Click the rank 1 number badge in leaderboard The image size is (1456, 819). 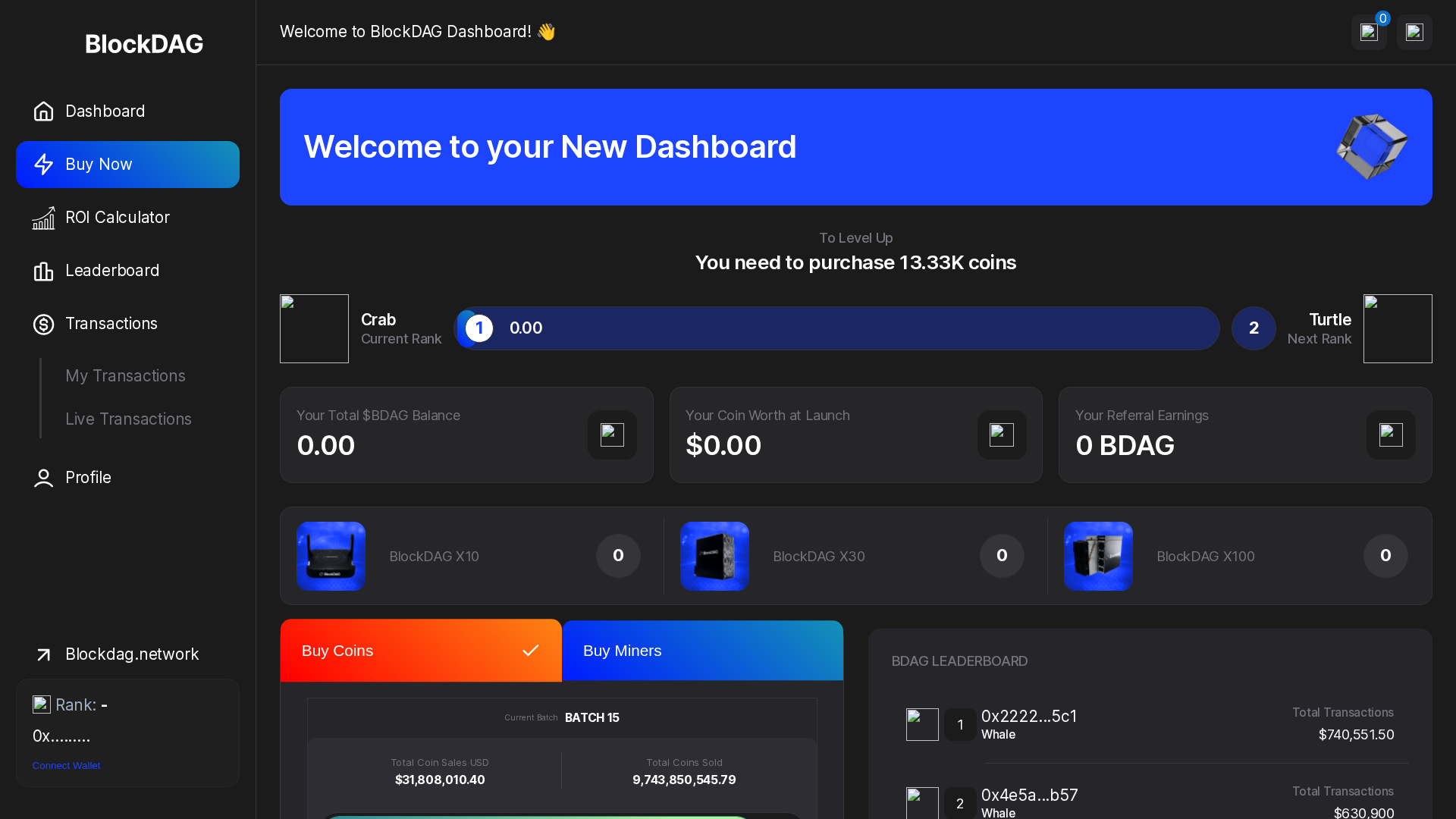[960, 725]
